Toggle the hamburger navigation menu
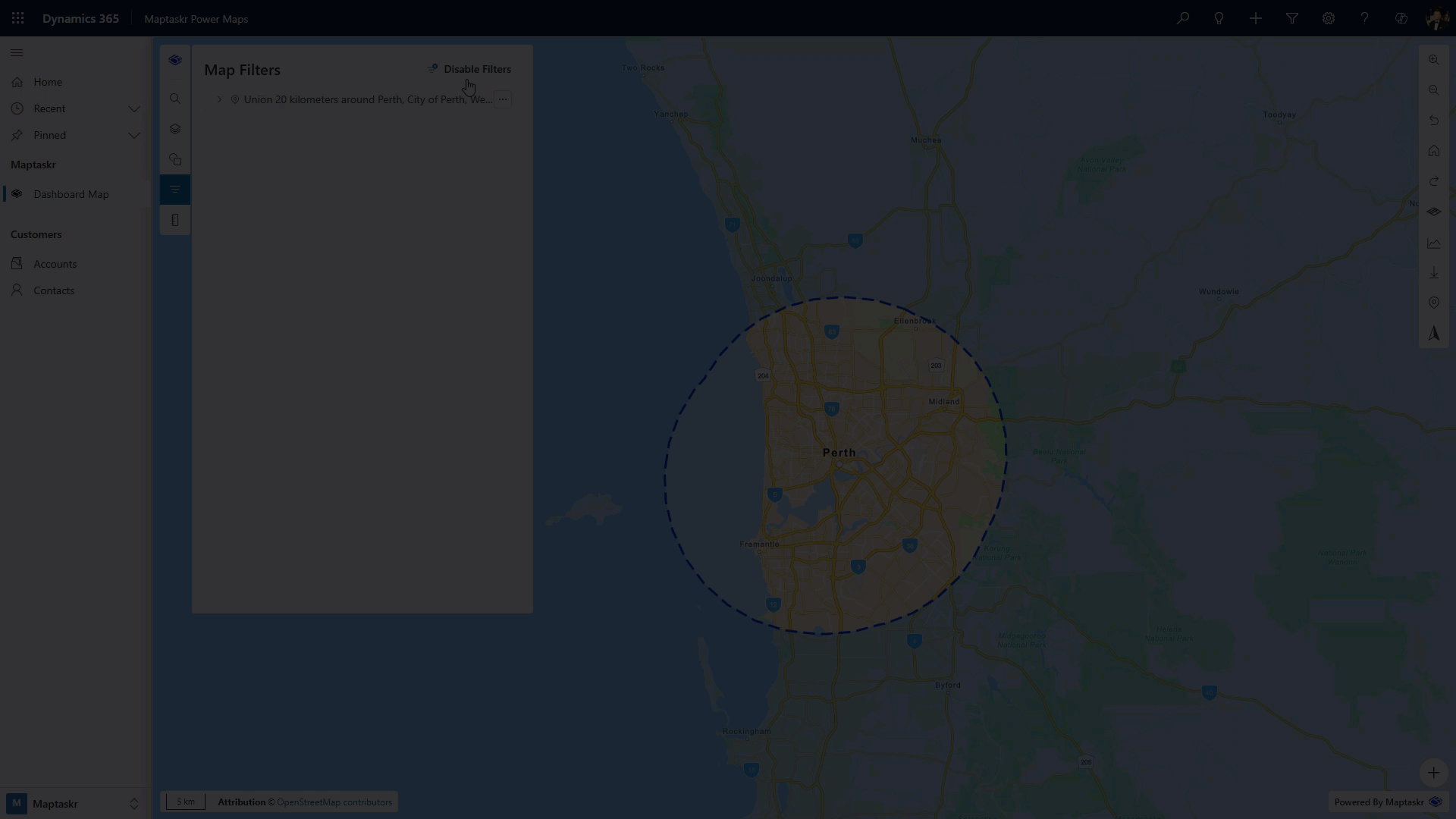Image resolution: width=1456 pixels, height=819 pixels. (17, 53)
